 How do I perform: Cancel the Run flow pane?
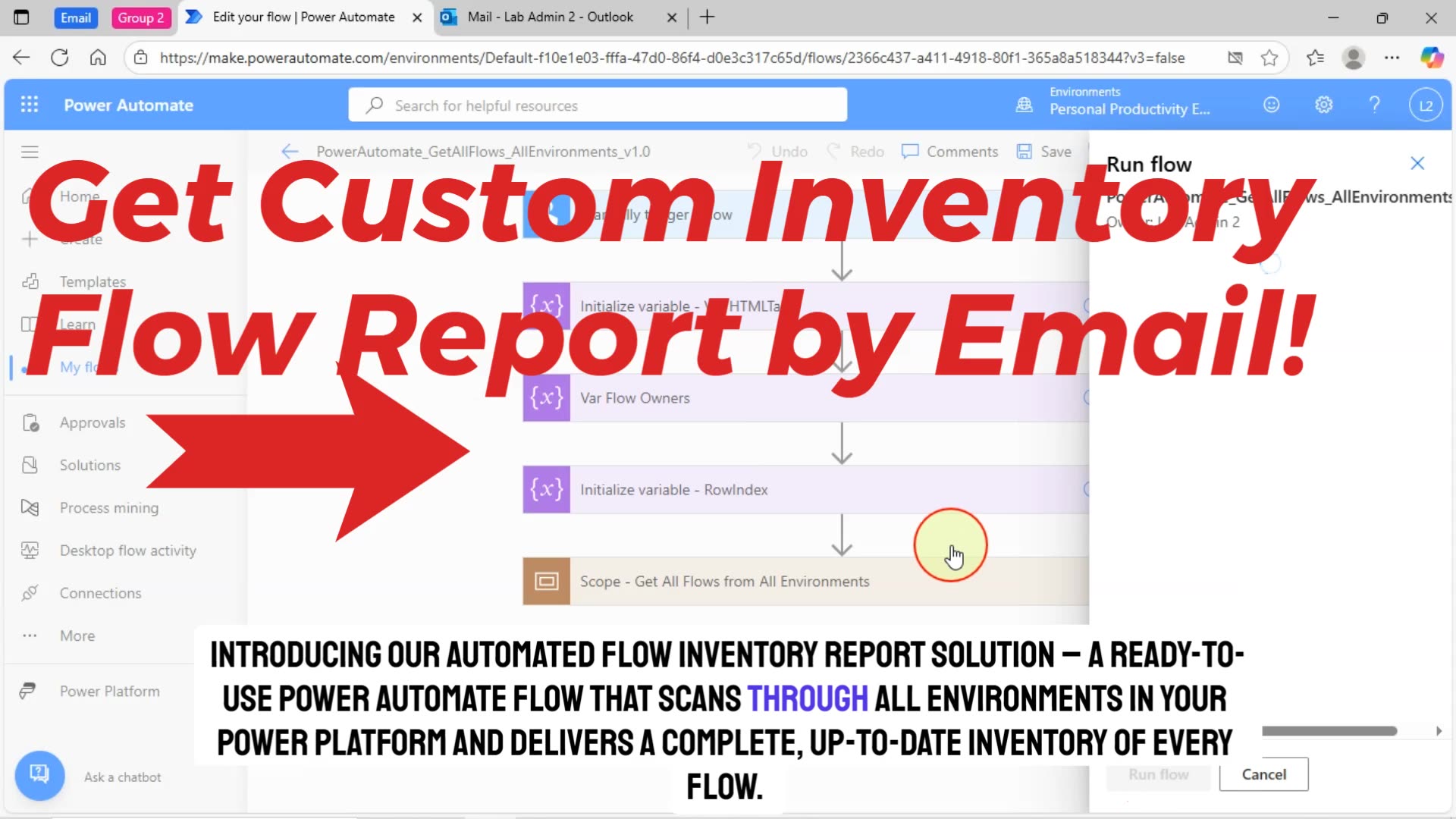[x=1263, y=774]
